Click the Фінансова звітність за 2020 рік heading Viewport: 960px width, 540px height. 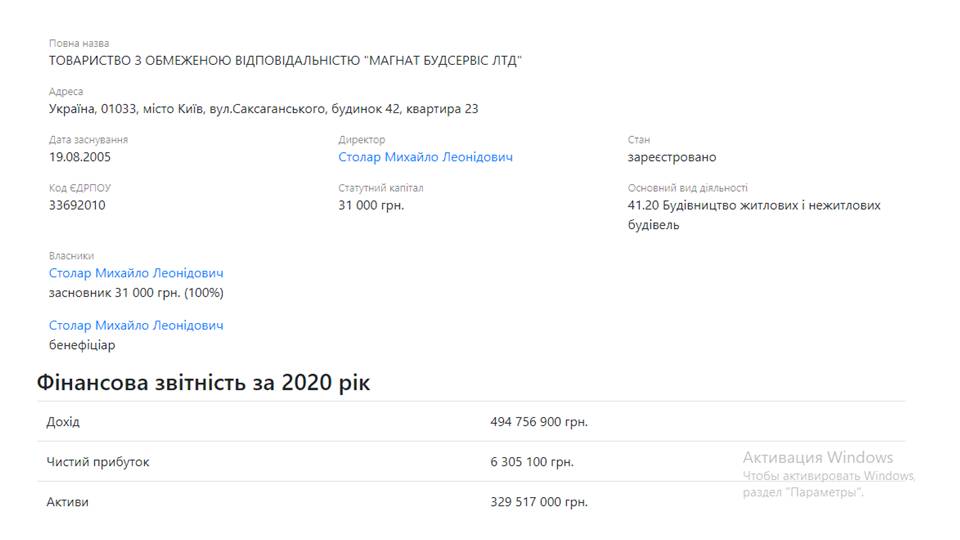(x=203, y=383)
